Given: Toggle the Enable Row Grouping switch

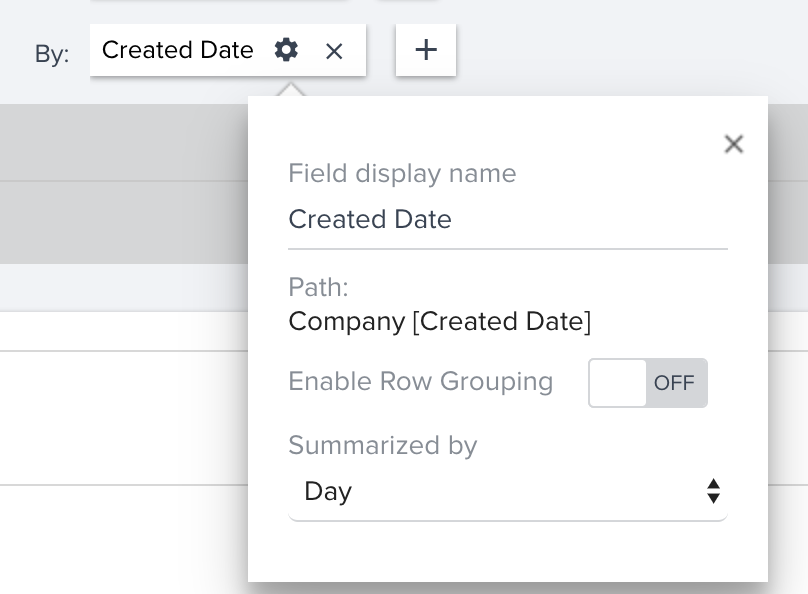Looking at the screenshot, I should [x=648, y=383].
